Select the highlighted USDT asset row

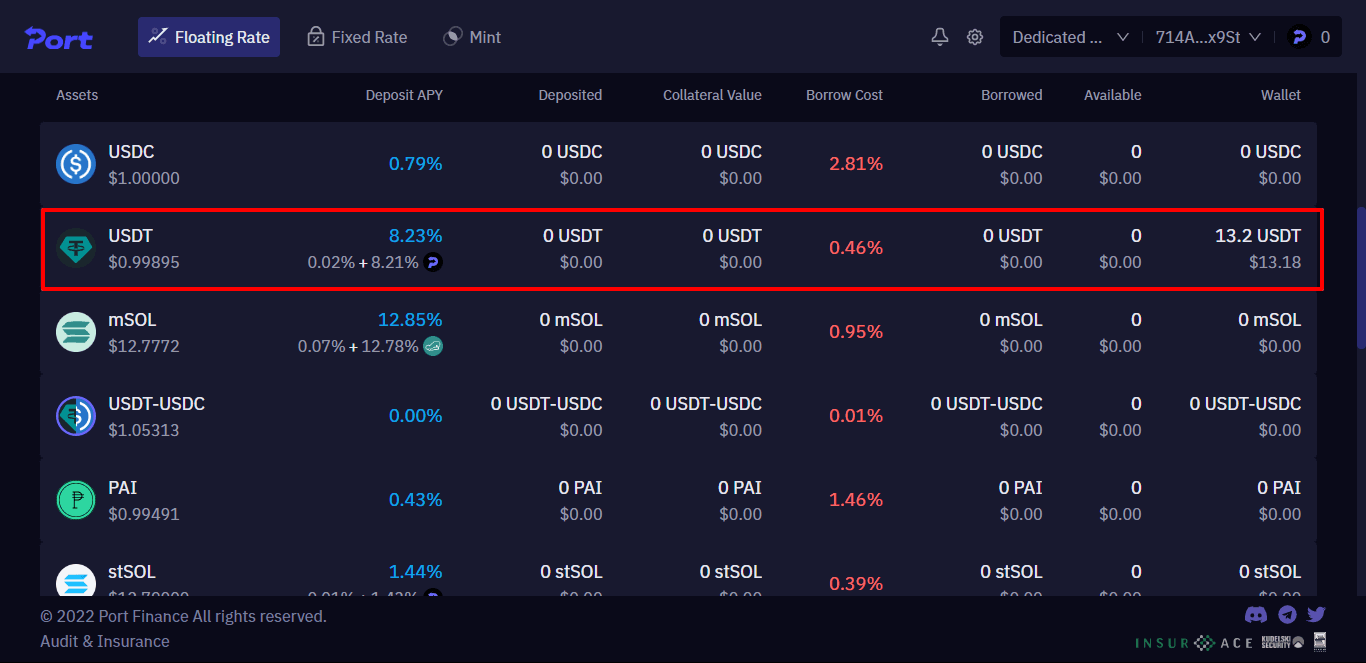pos(683,249)
